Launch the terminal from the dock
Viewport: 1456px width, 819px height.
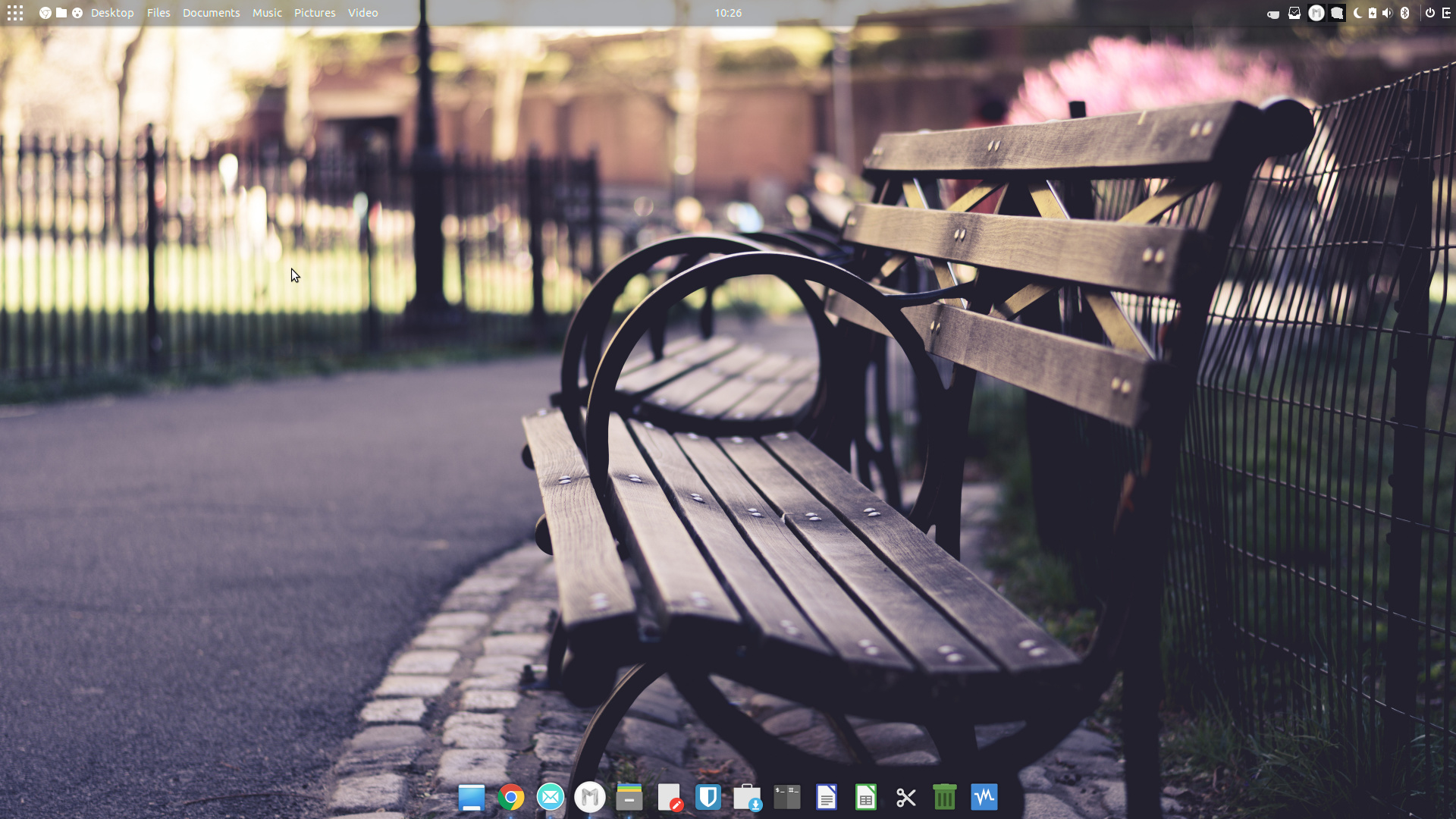pos(787,798)
